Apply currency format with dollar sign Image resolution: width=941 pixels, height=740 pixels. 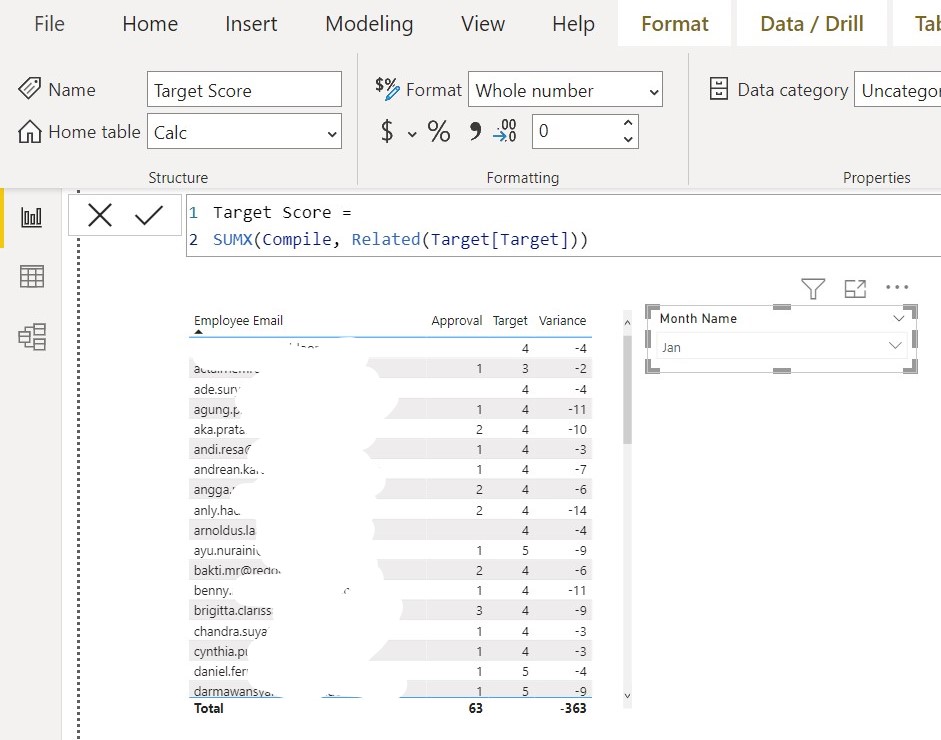[387, 130]
